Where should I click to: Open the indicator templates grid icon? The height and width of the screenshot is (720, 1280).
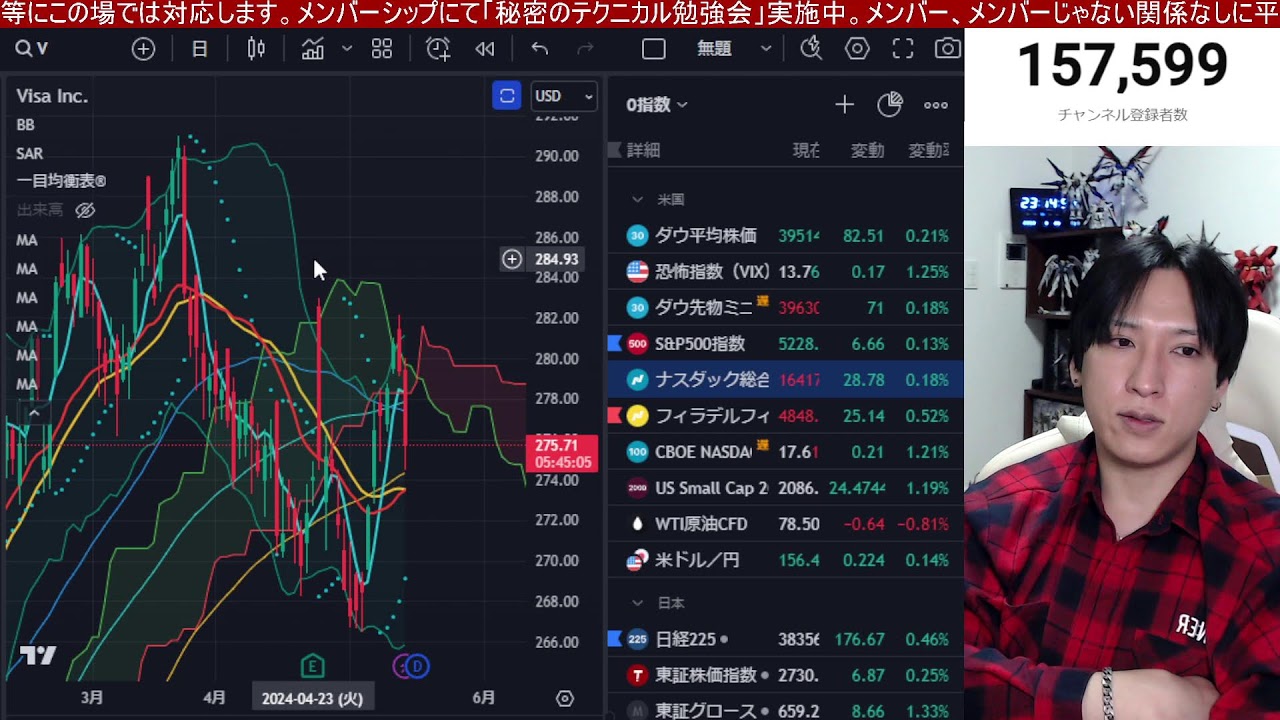pos(381,49)
